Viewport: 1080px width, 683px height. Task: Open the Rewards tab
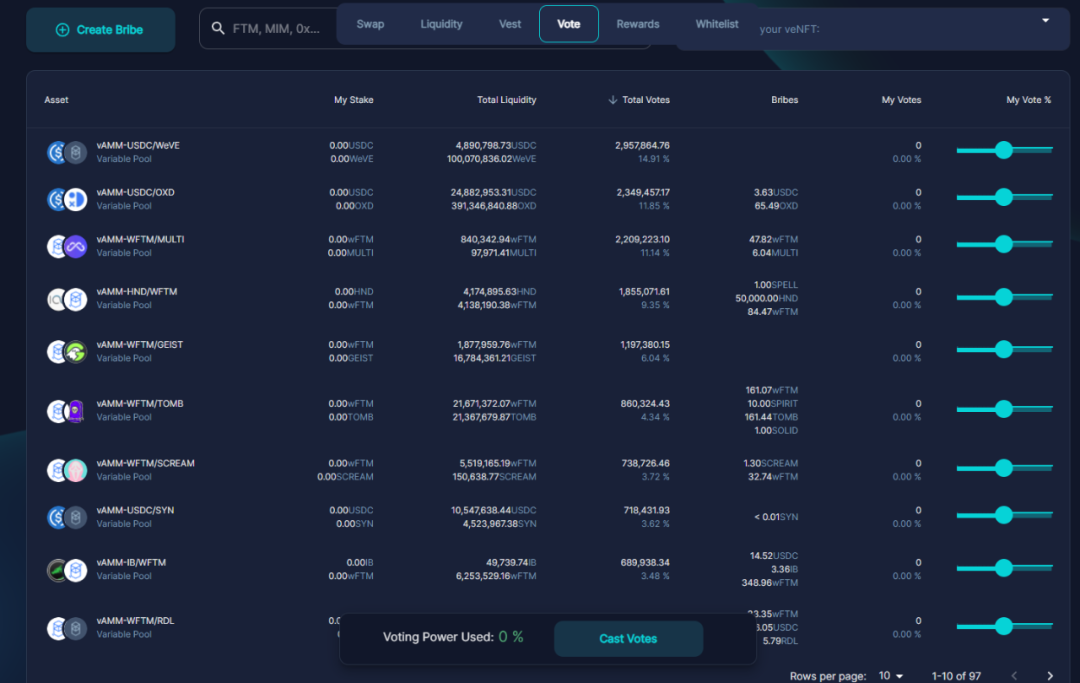coord(638,24)
